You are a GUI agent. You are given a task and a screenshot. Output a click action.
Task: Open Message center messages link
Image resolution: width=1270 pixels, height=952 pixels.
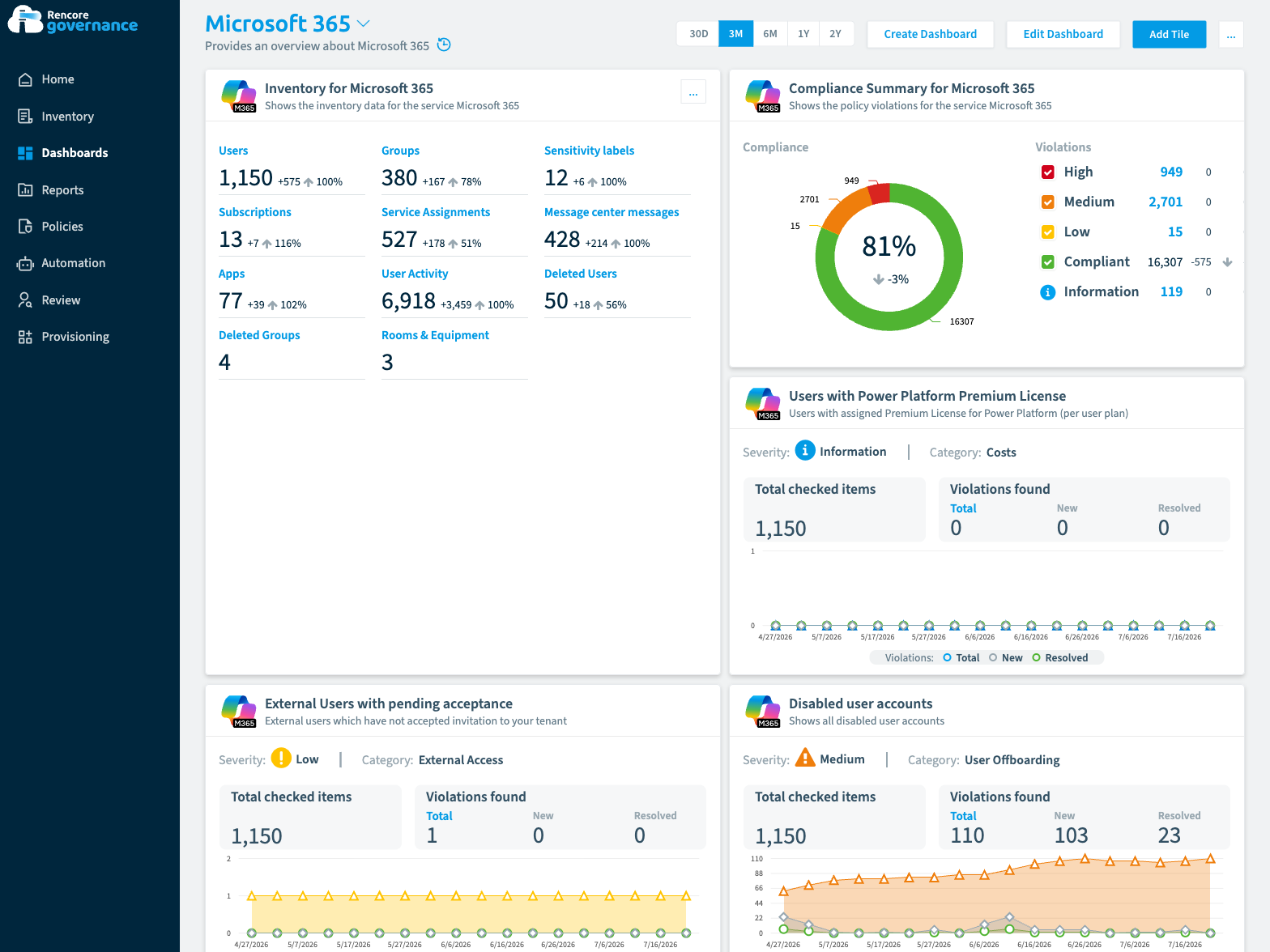(x=612, y=212)
